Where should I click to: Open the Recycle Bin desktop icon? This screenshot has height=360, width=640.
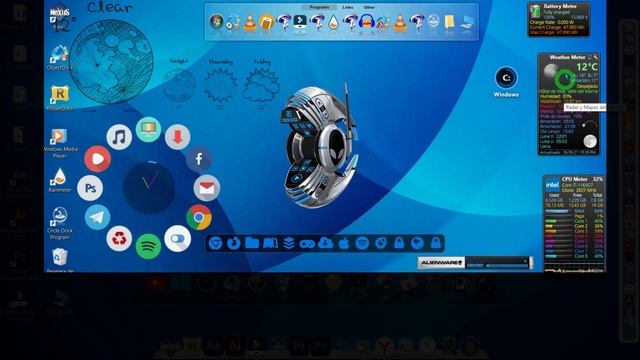tap(60, 260)
